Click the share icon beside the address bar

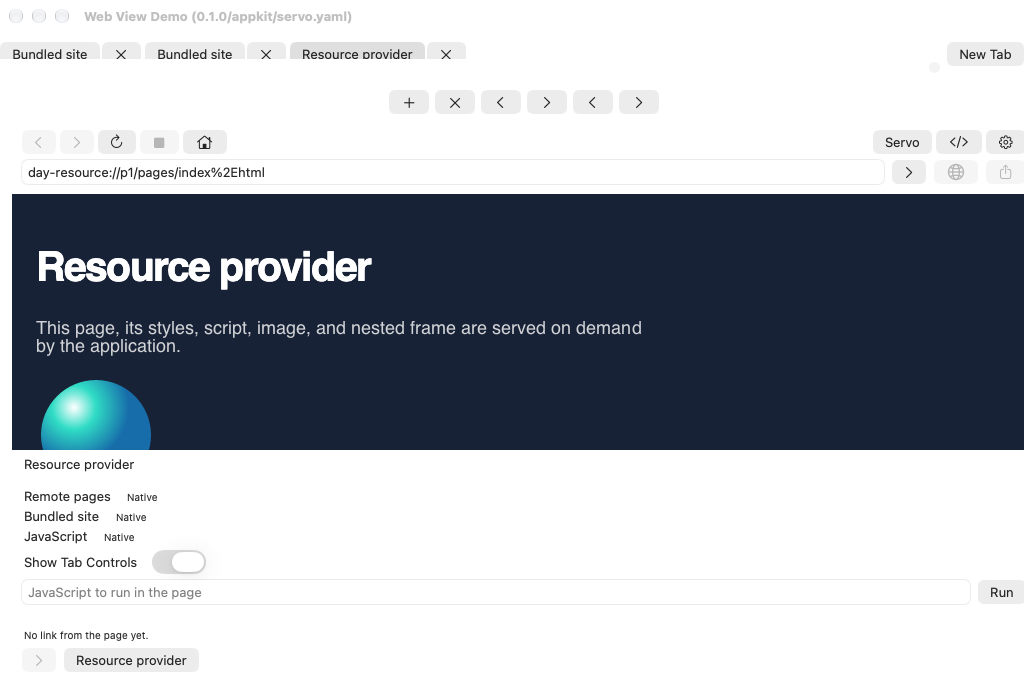click(1005, 172)
